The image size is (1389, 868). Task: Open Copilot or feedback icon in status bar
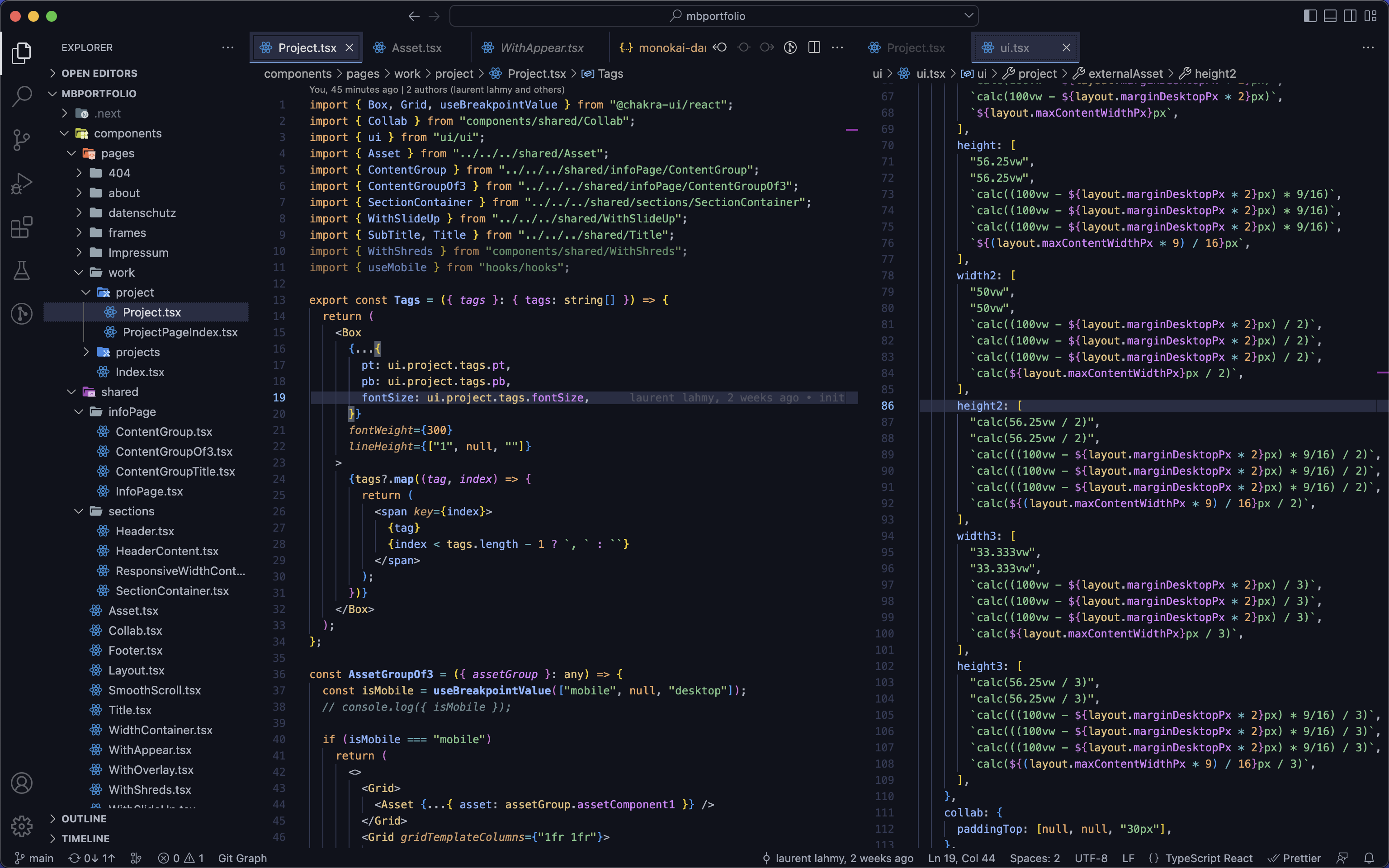1342,858
